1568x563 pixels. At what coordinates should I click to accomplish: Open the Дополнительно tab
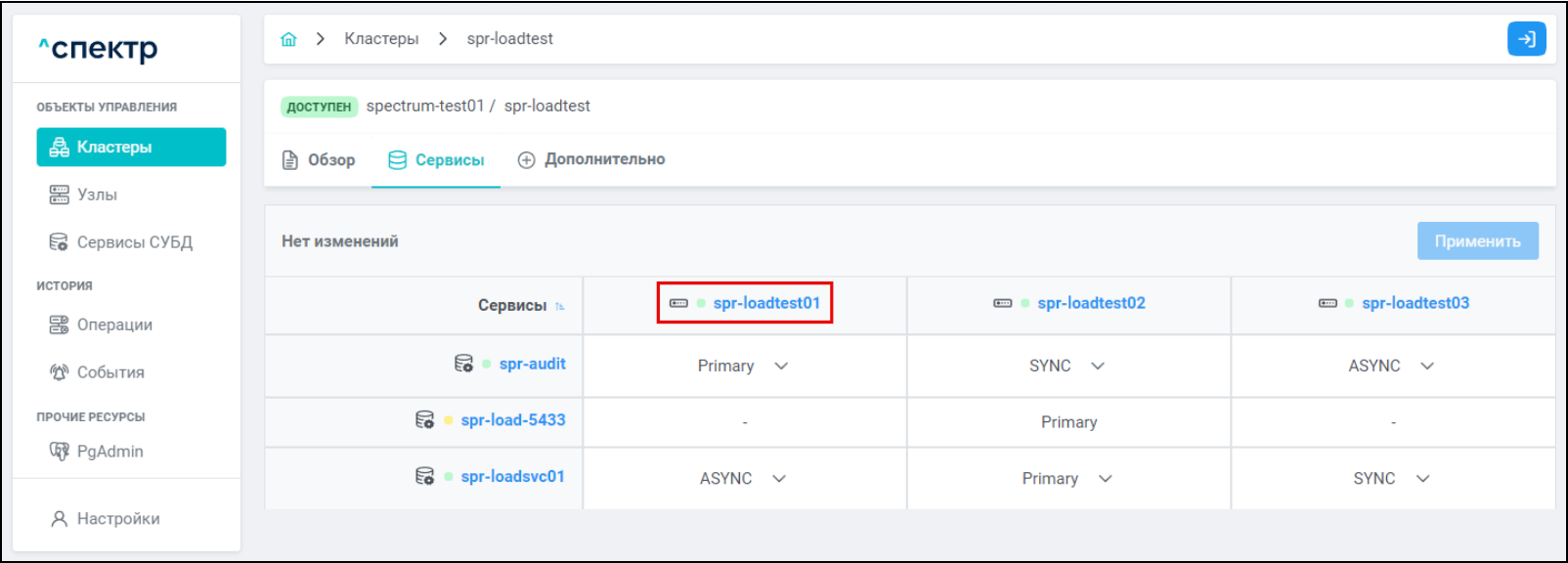point(591,159)
